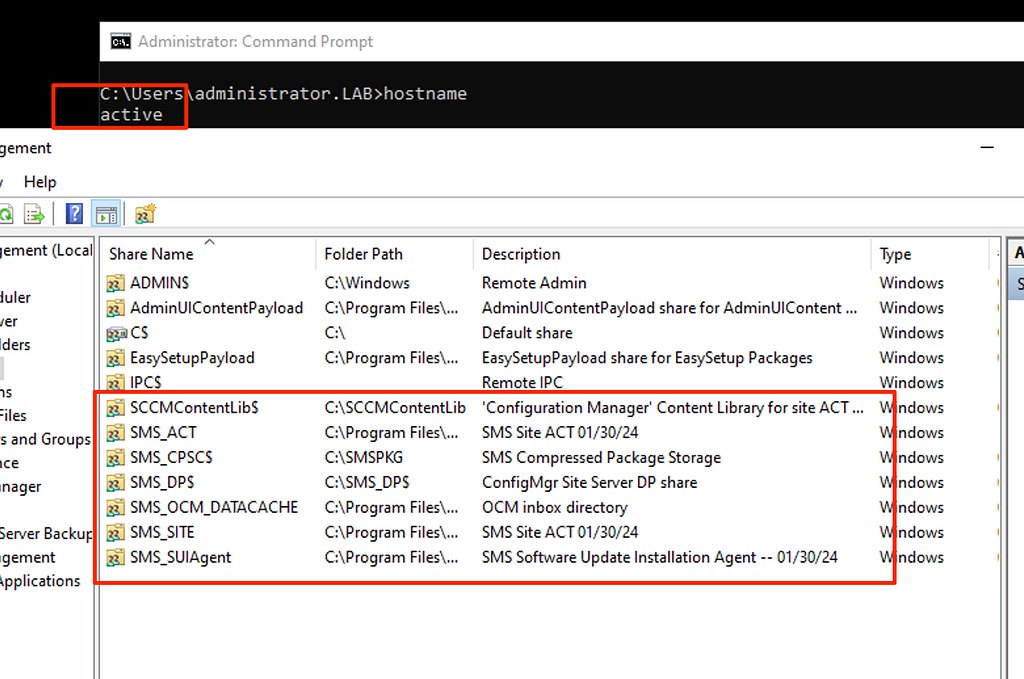Click ConfigMgr Site Server DP share description
Screen dimensions: 1024x679
[589, 482]
